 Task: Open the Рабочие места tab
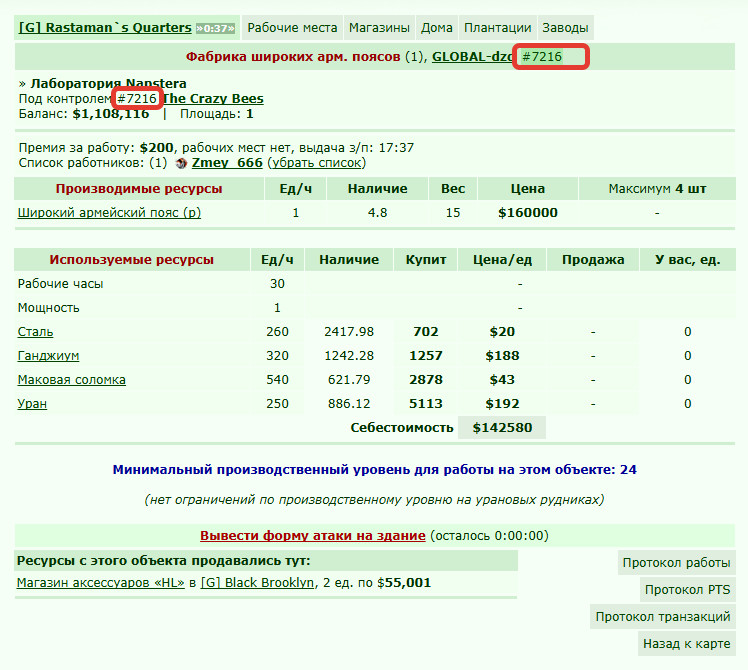(x=292, y=28)
